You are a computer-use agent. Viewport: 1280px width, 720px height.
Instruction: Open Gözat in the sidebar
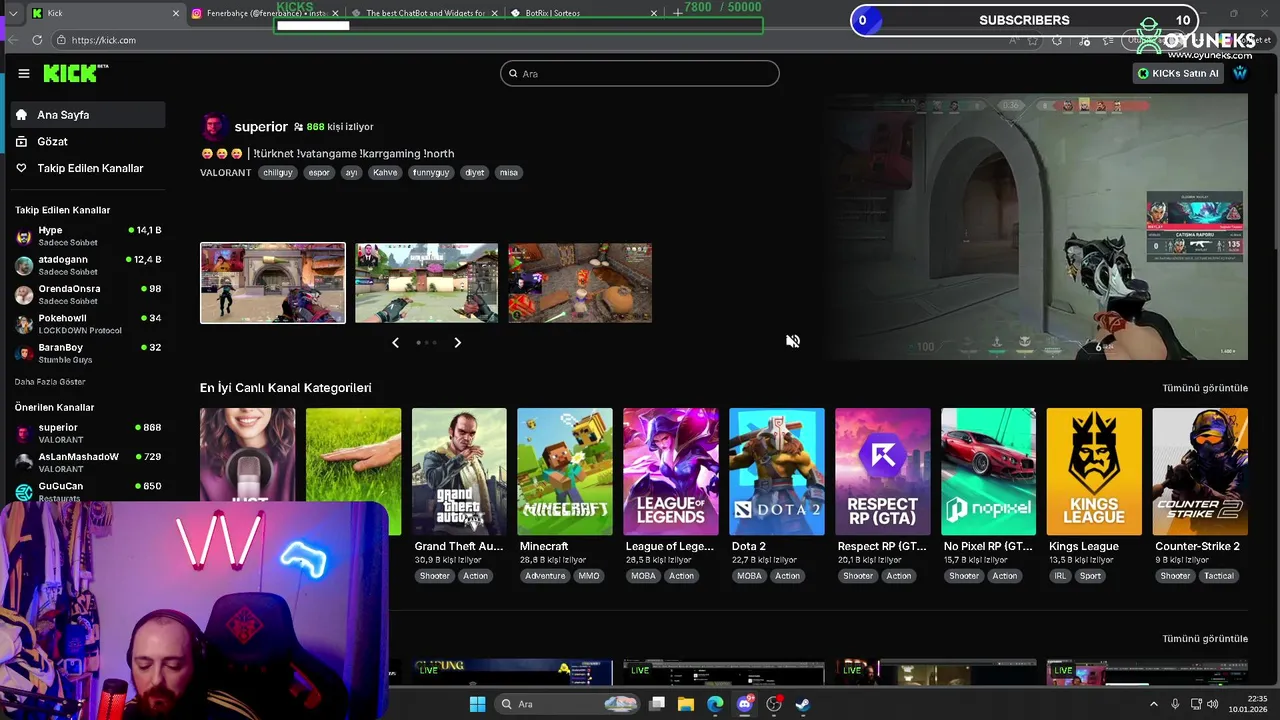[x=88, y=142]
